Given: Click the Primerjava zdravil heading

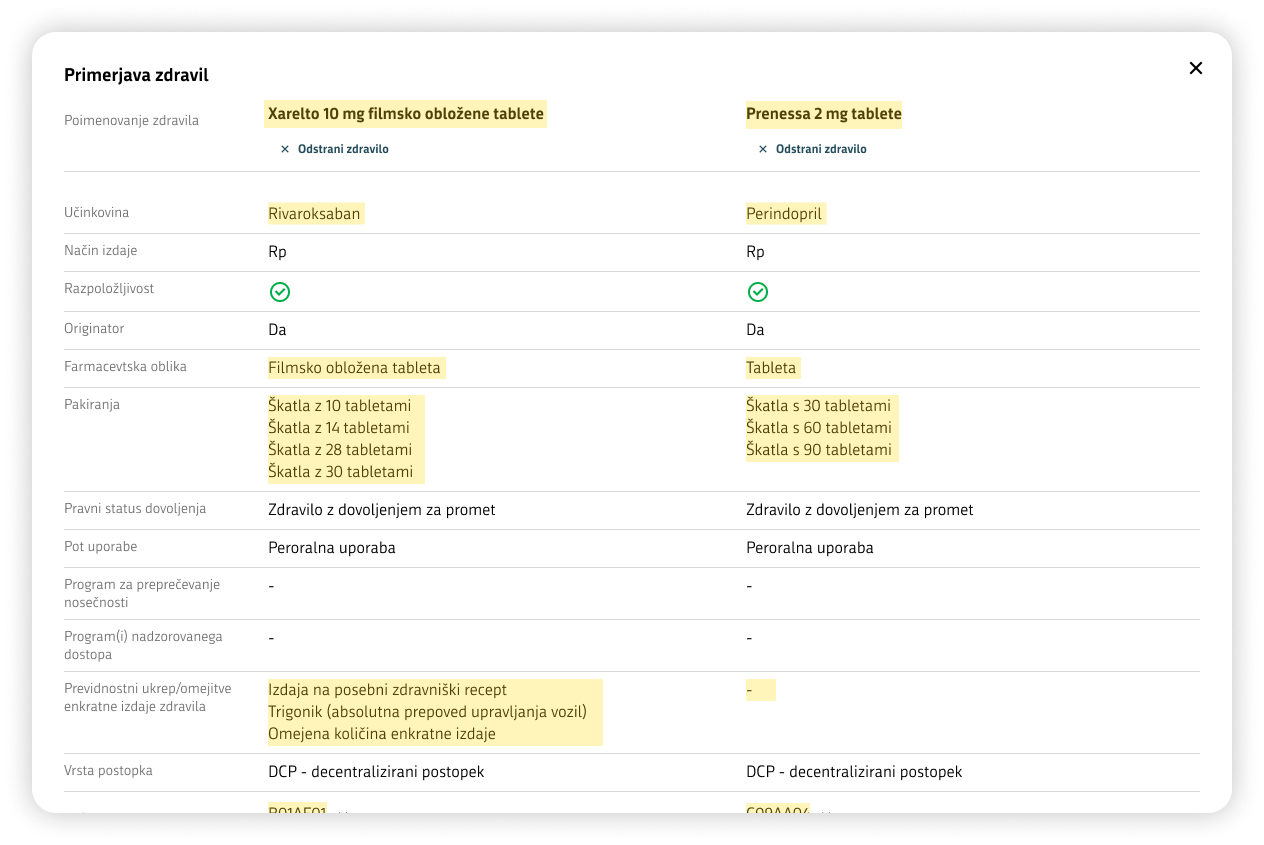Looking at the screenshot, I should pyautogui.click(x=136, y=75).
